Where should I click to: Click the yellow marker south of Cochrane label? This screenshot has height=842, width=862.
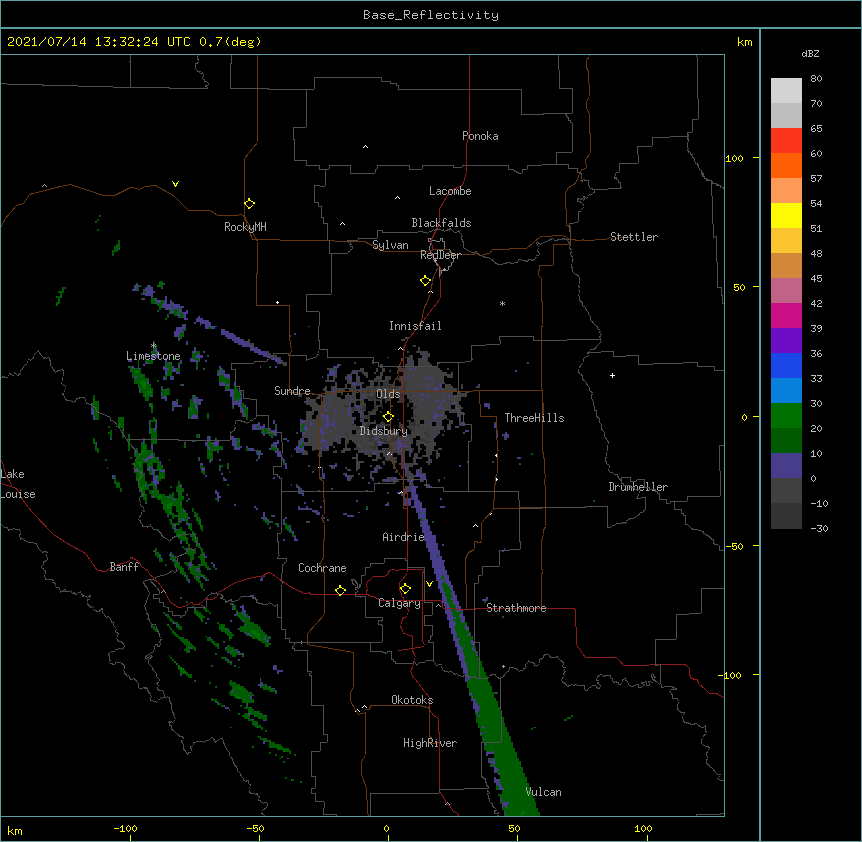point(340,590)
